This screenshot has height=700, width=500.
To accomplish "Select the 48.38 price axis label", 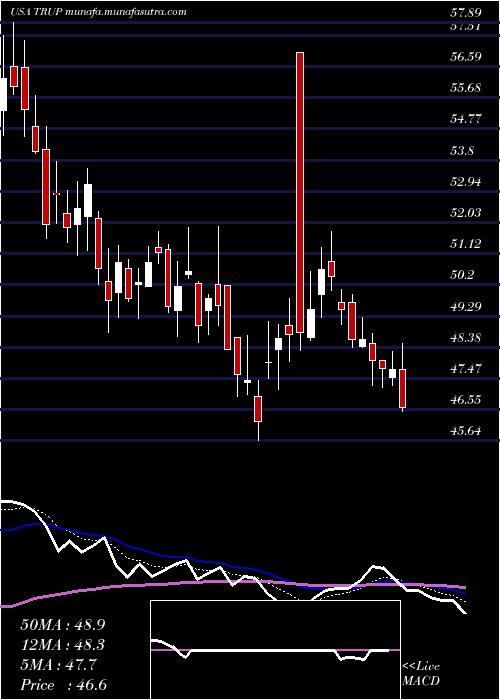I will 468,338.
